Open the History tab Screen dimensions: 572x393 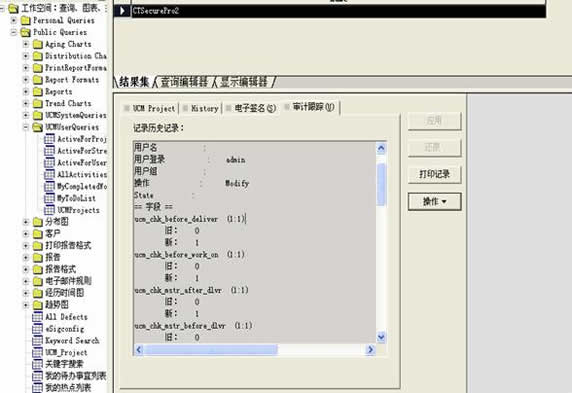click(201, 108)
